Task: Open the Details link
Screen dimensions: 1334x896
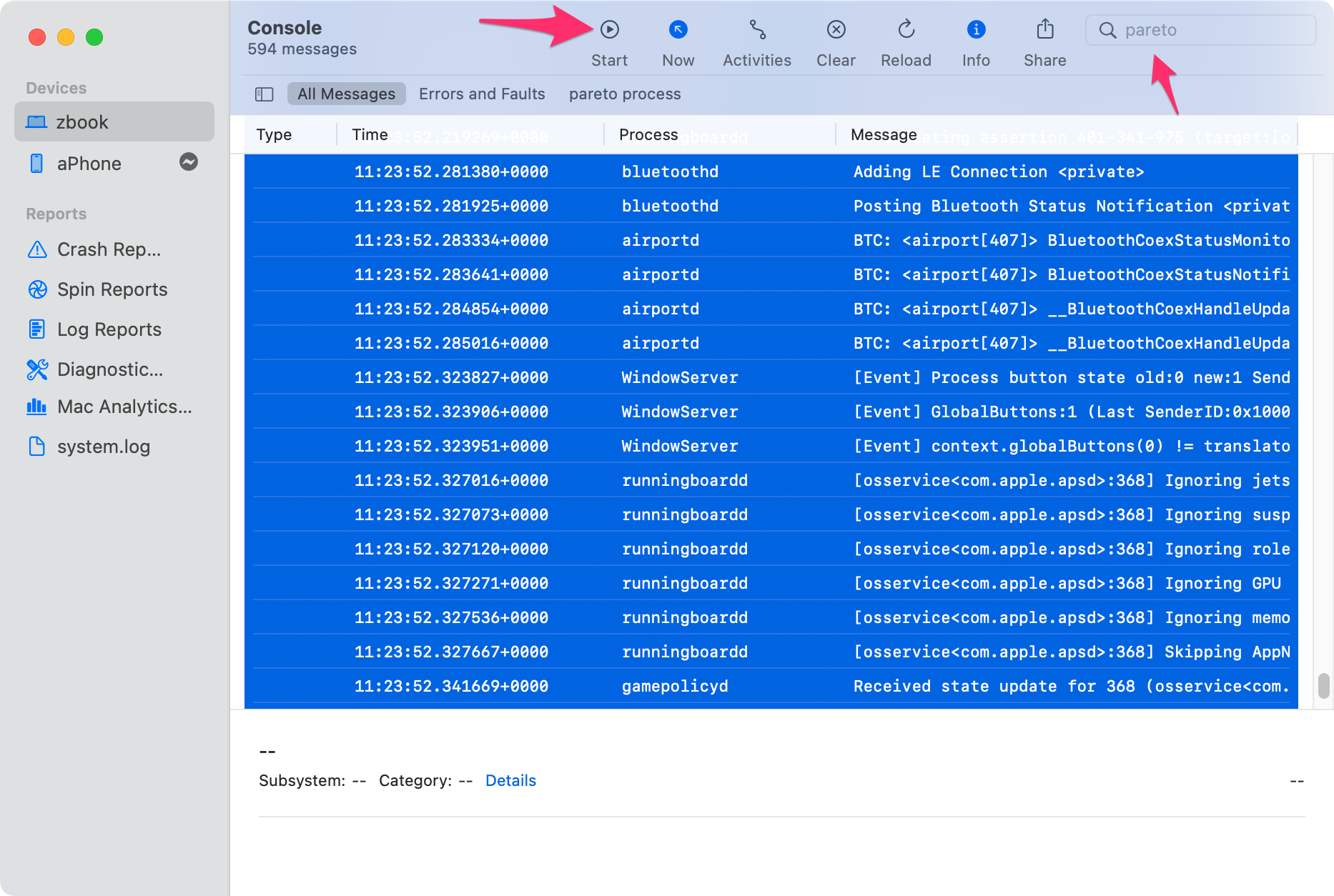Action: (x=510, y=780)
